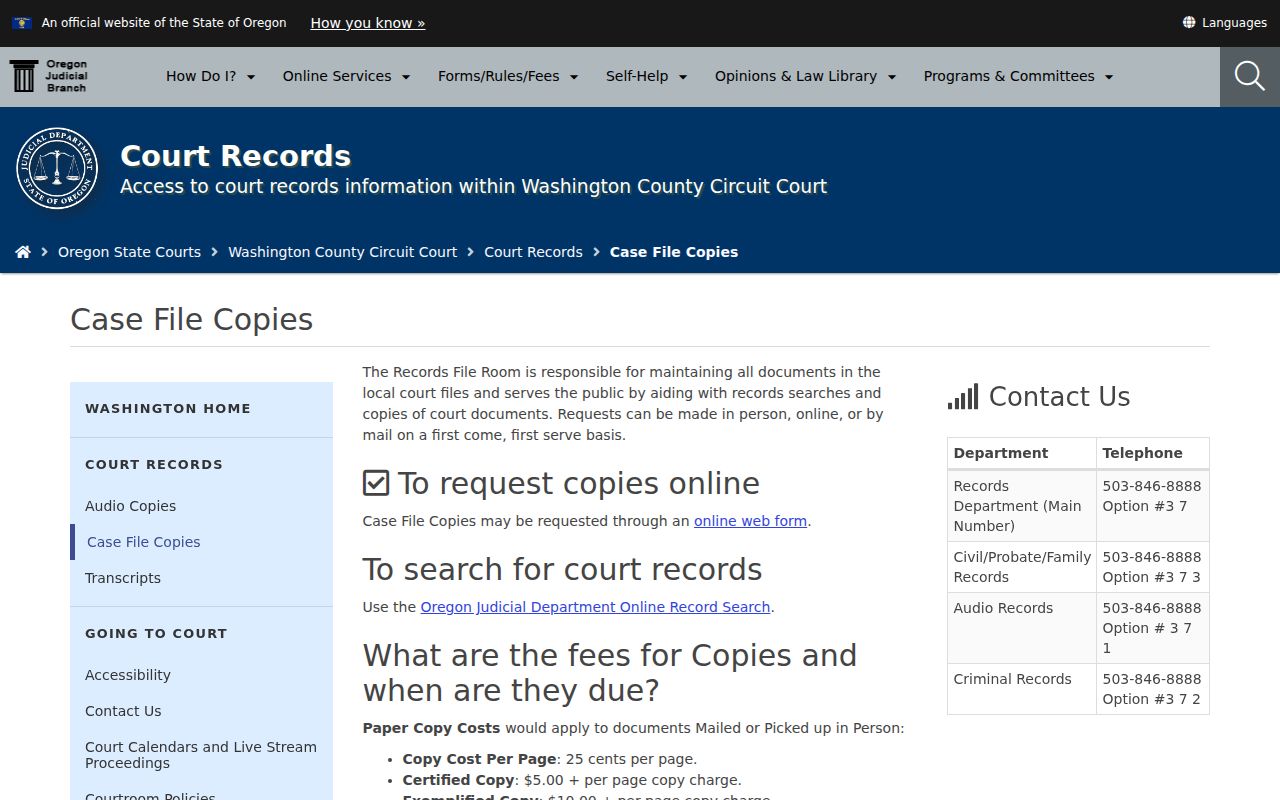Image resolution: width=1280 pixels, height=800 pixels.
Task: Expand the Online Services menu
Action: click(347, 76)
